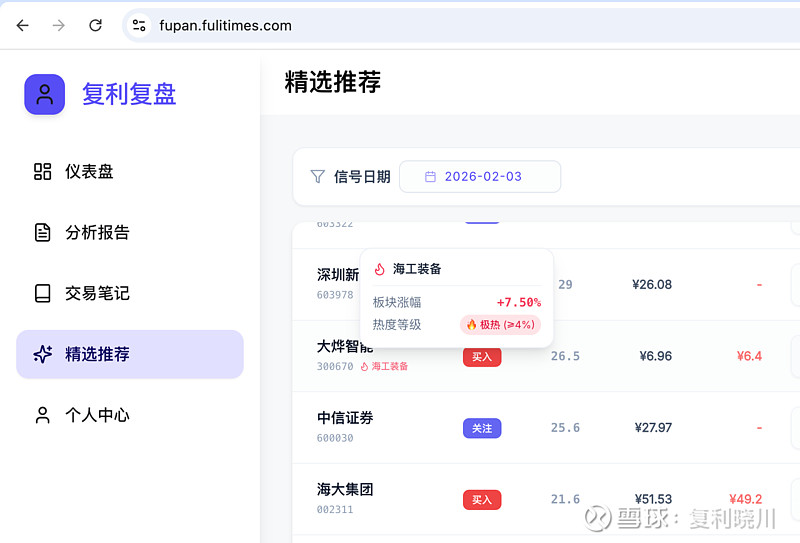Click the 买入 tag for 海大集团
The width and height of the screenshot is (800, 543).
(x=482, y=500)
